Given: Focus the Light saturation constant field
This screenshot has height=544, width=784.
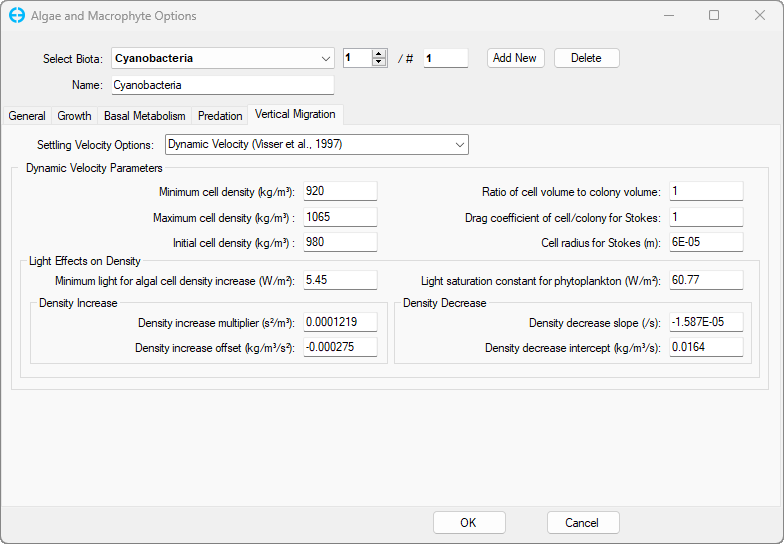Looking at the screenshot, I should pos(706,280).
